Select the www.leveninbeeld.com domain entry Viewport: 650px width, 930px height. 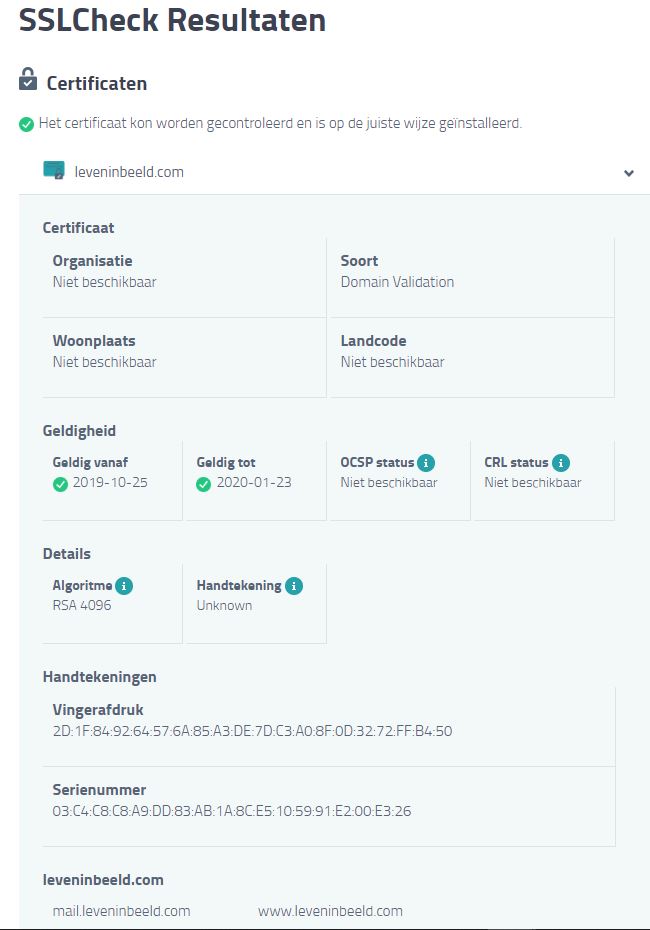tap(330, 911)
